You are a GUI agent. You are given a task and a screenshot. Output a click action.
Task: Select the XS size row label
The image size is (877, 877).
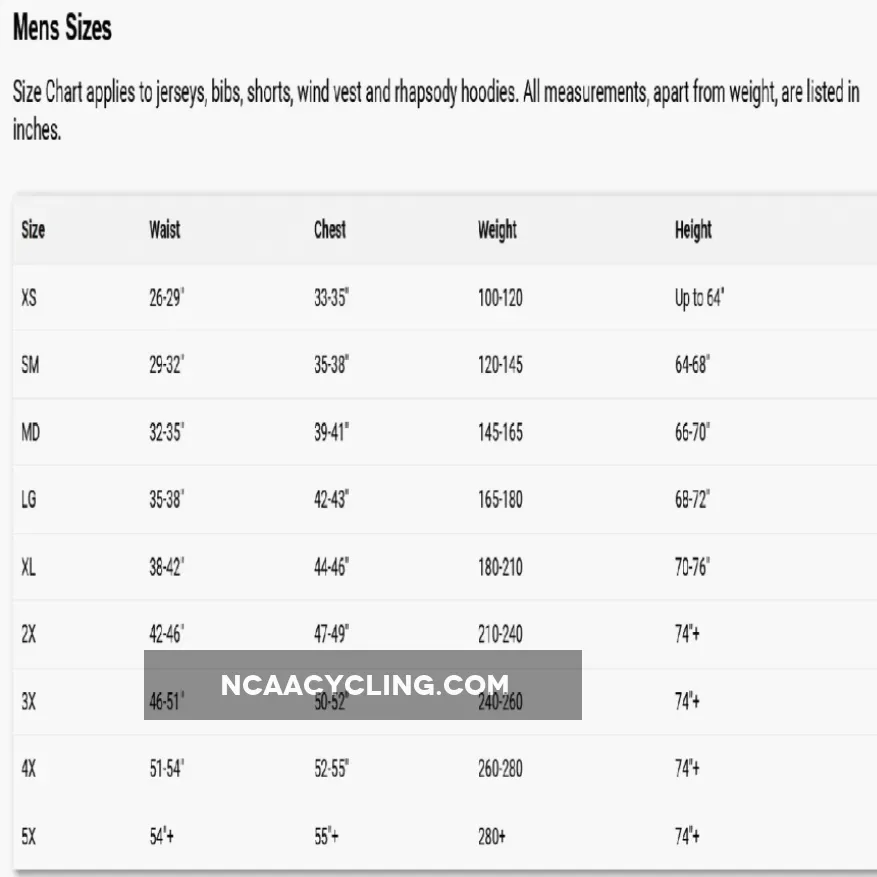click(x=29, y=298)
